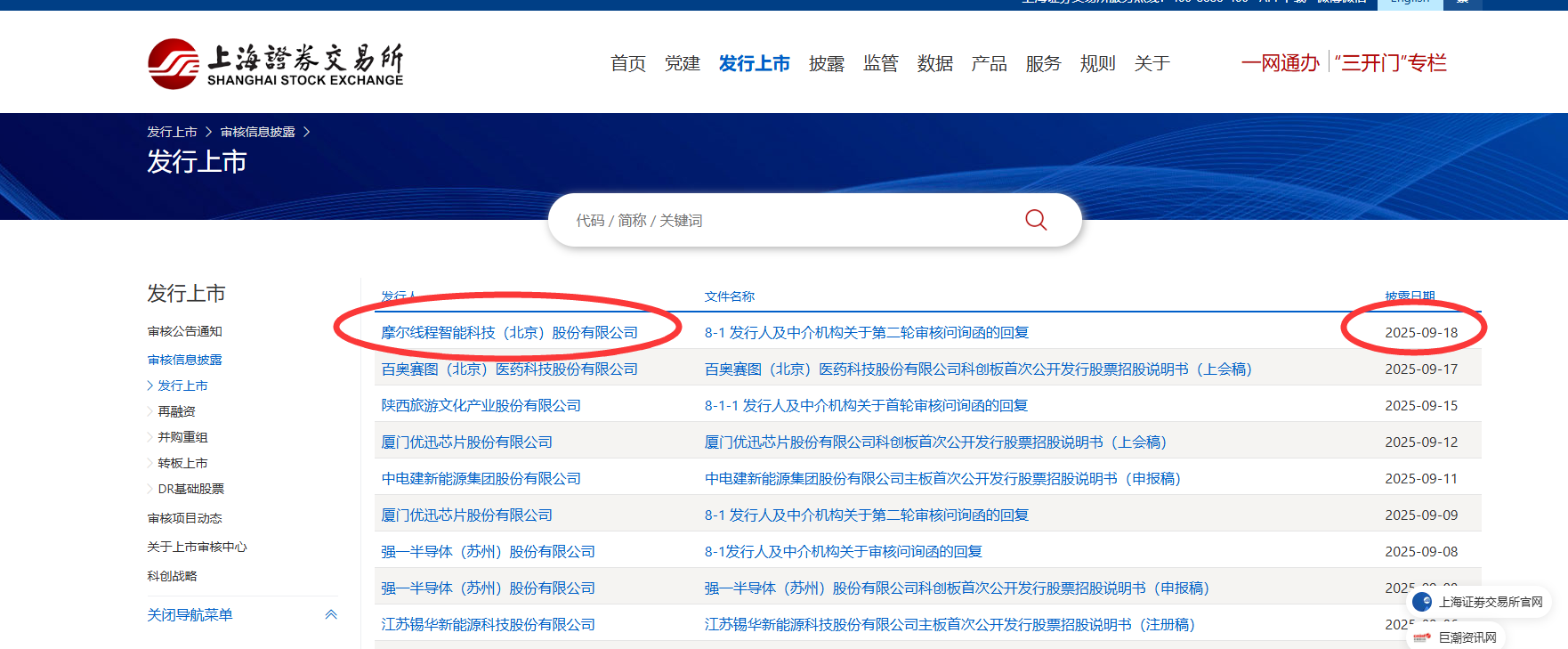This screenshot has width=1568, height=649.
Task: Click the 2025-09-15 date cell
Action: (x=1421, y=405)
